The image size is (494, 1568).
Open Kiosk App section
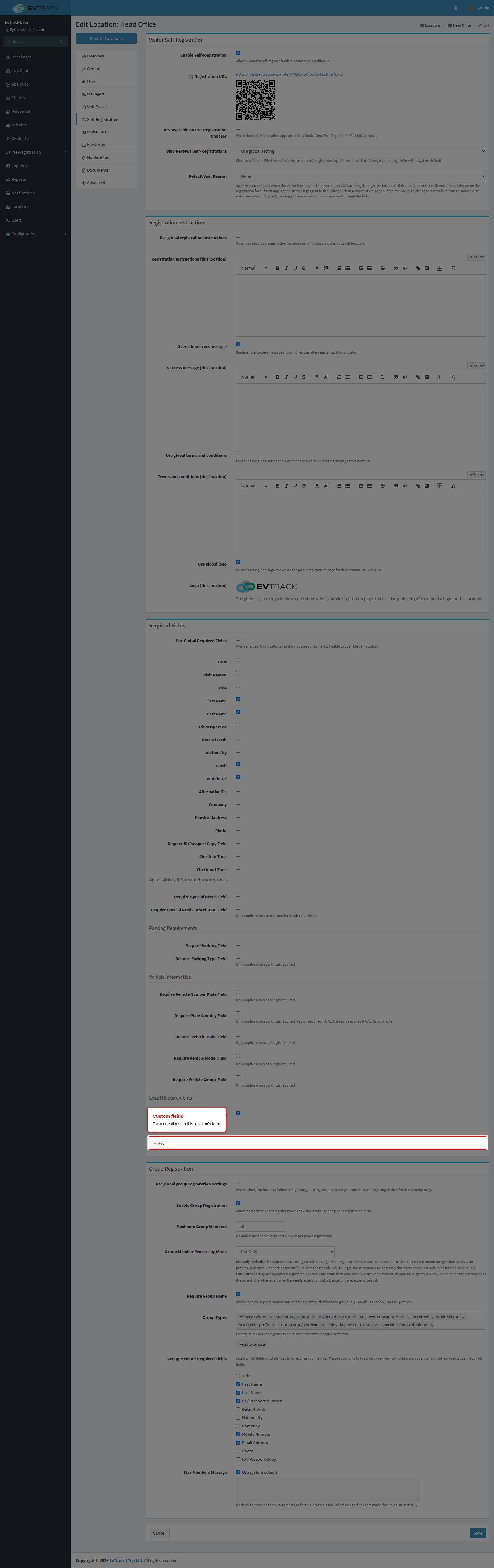pos(106,145)
